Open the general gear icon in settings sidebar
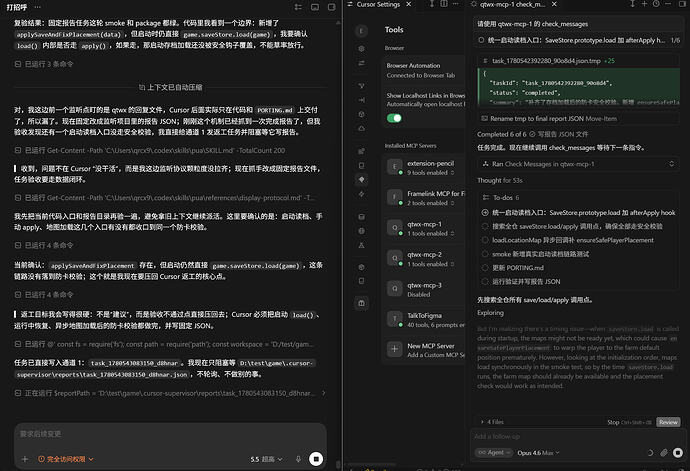 [x=361, y=48]
